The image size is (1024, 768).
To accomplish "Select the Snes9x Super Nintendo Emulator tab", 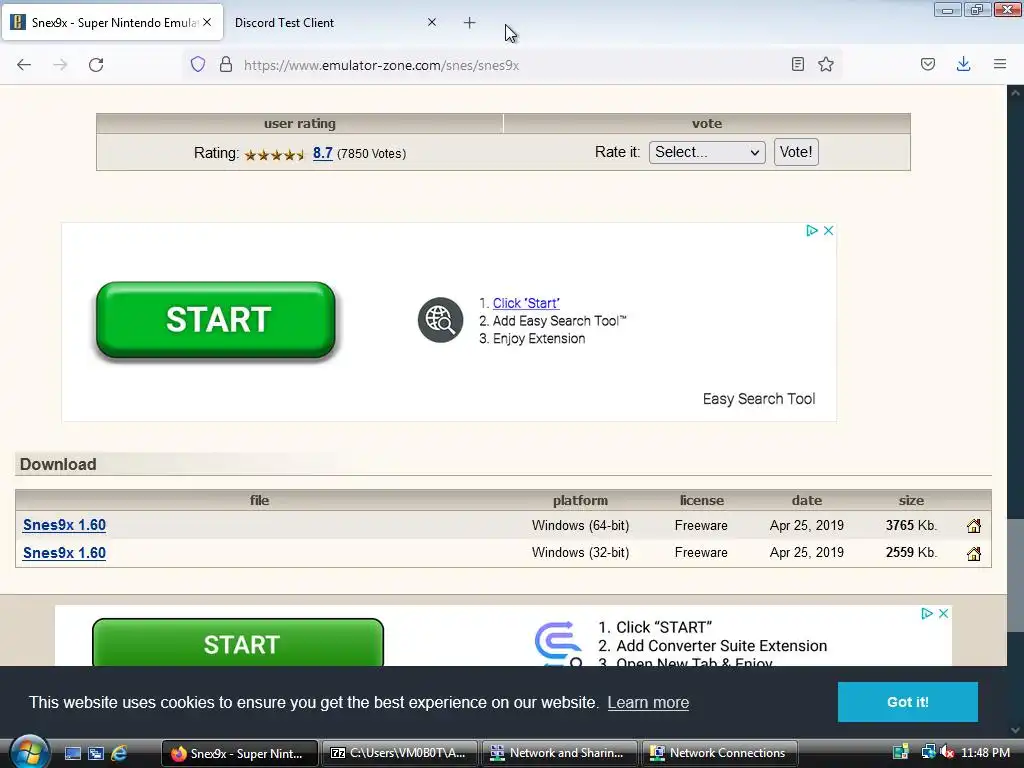I will pyautogui.click(x=112, y=23).
